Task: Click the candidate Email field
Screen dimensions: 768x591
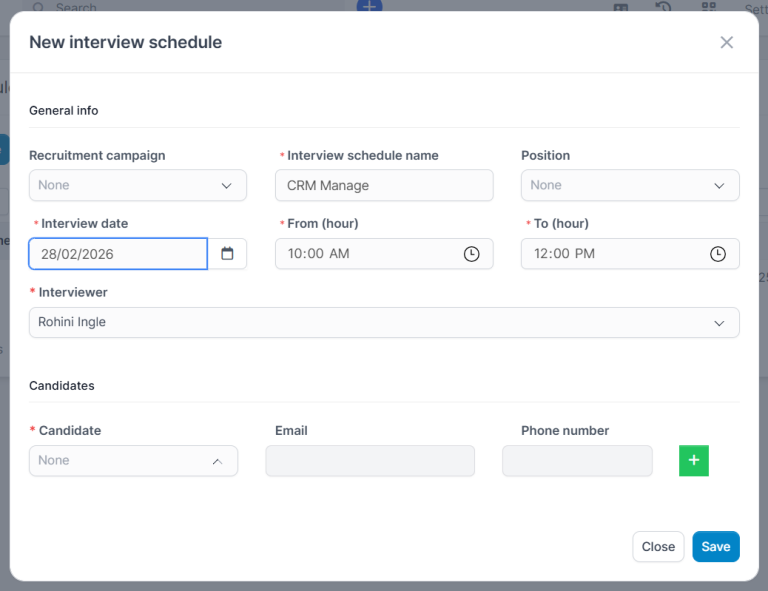Action: [369, 461]
